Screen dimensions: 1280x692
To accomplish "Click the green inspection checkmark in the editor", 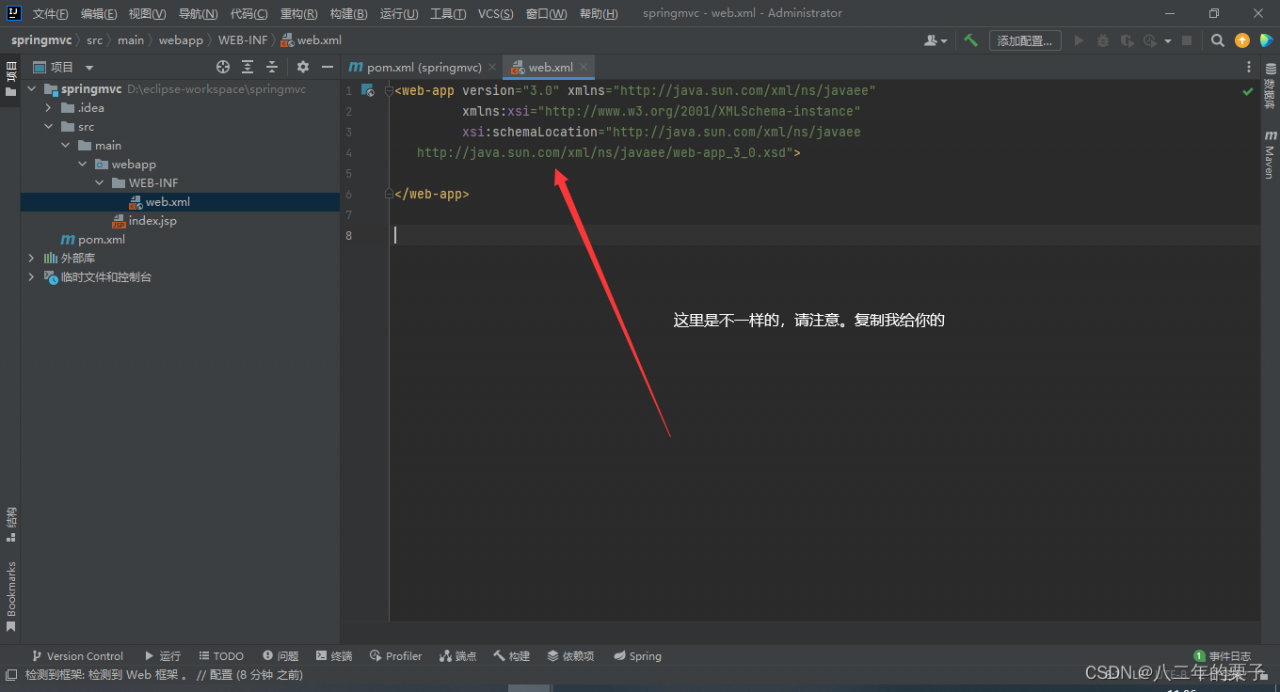I will click(x=1247, y=91).
